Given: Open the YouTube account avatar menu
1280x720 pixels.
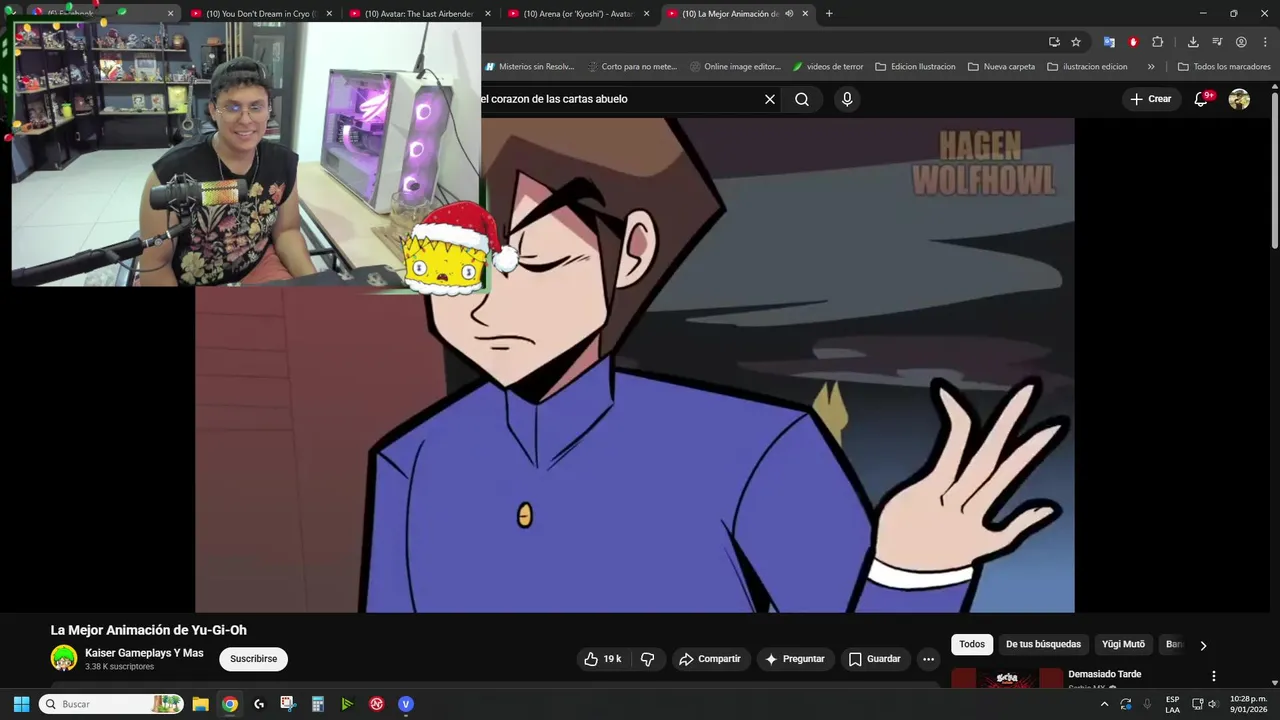Looking at the screenshot, I should (1239, 99).
